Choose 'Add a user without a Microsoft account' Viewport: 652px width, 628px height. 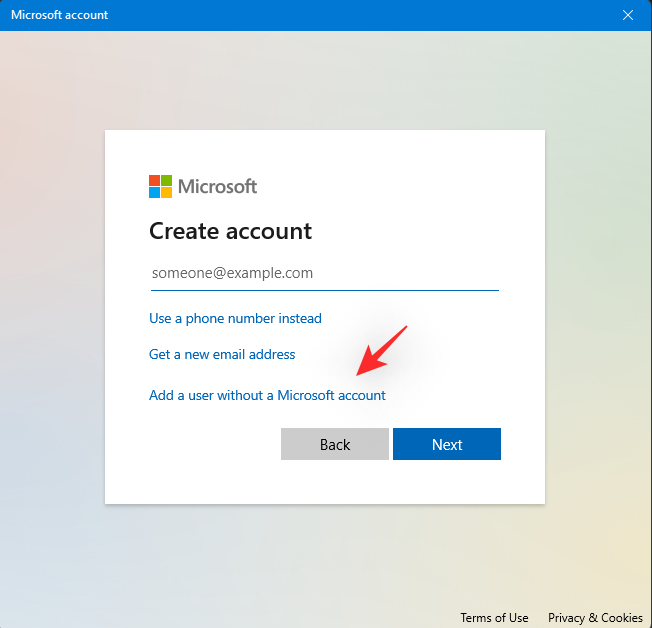click(267, 395)
